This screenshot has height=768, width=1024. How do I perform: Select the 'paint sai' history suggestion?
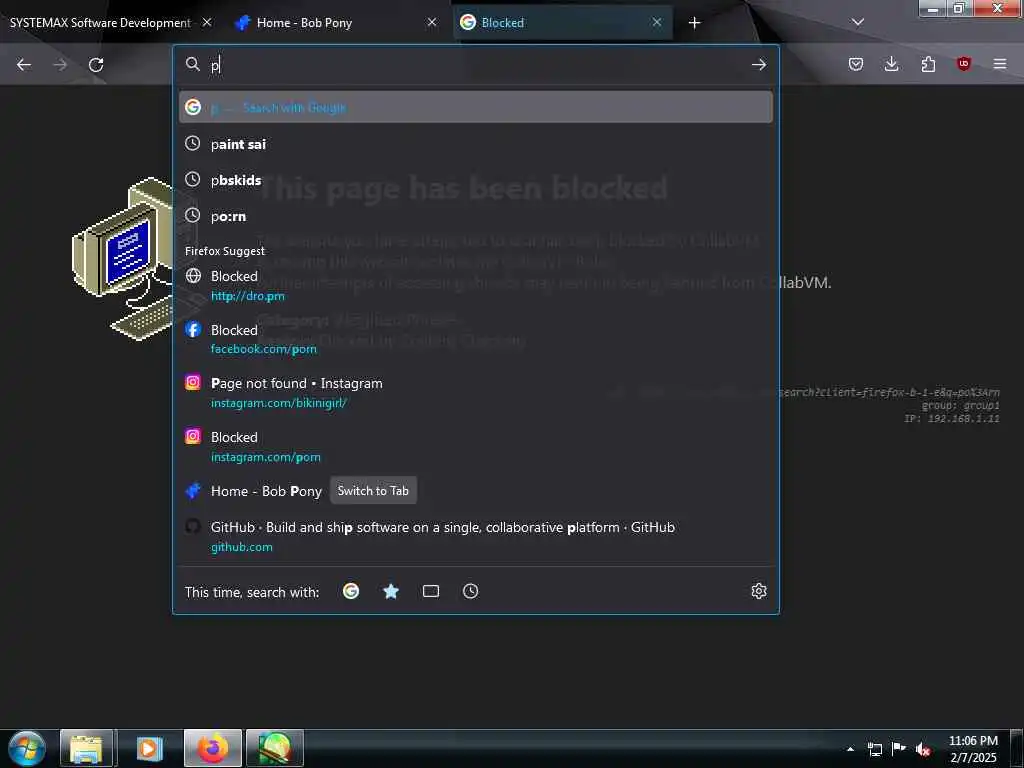tap(475, 144)
